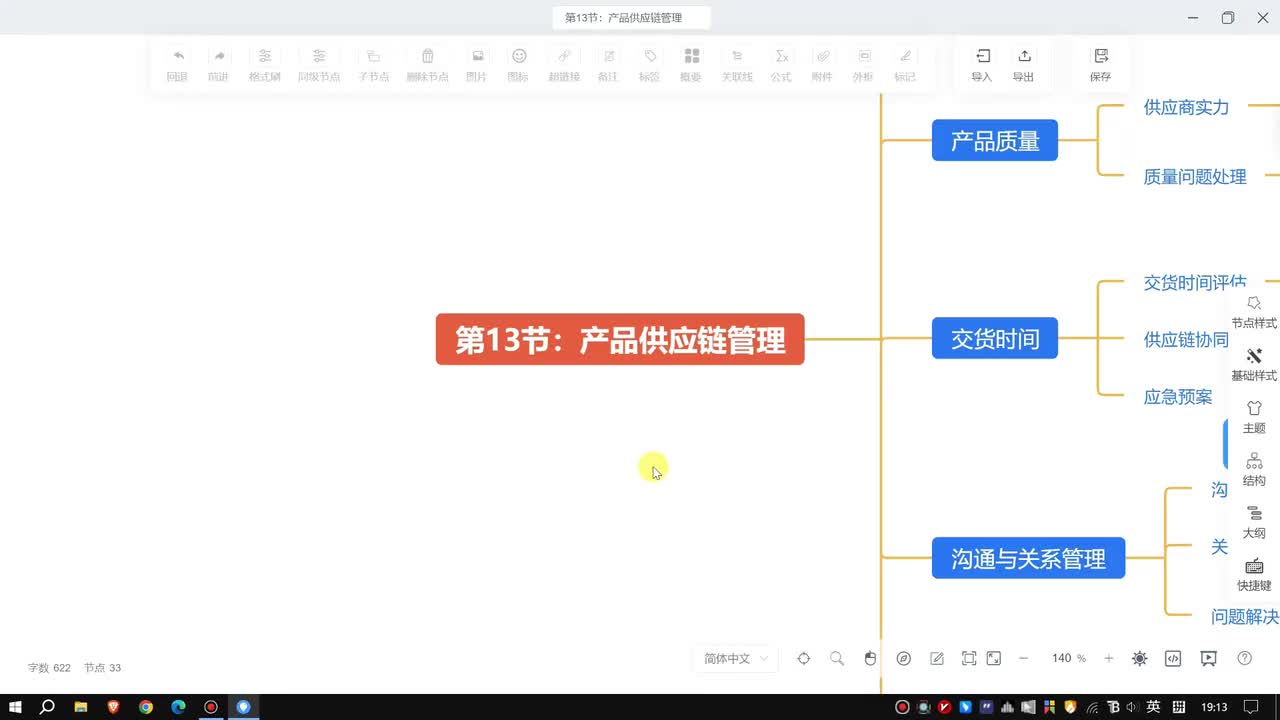
Task: Select the 沟通与关系管理 node
Action: [1028, 557]
